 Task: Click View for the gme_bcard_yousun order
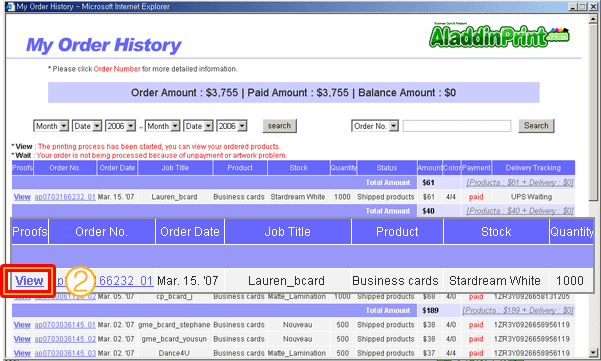[x=22, y=339]
